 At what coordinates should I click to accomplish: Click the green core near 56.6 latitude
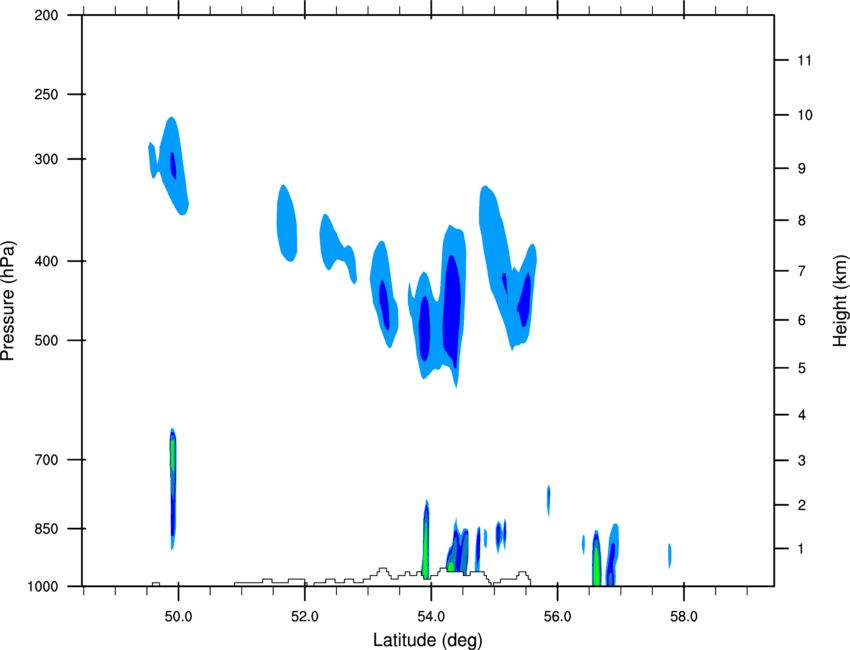point(596,565)
